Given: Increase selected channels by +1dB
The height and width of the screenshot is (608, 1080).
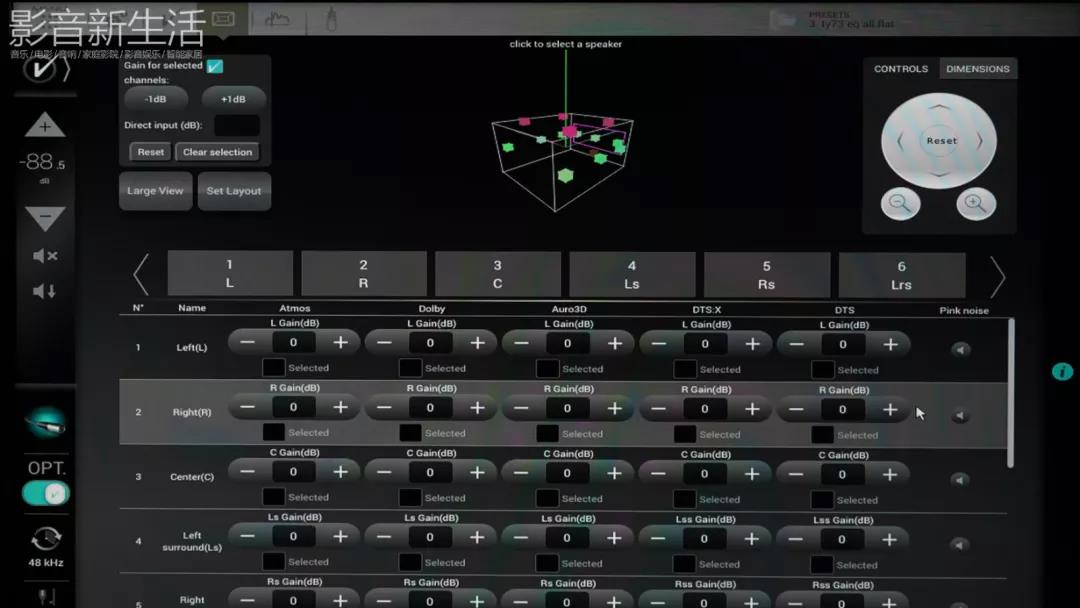Looking at the screenshot, I should tap(233, 99).
